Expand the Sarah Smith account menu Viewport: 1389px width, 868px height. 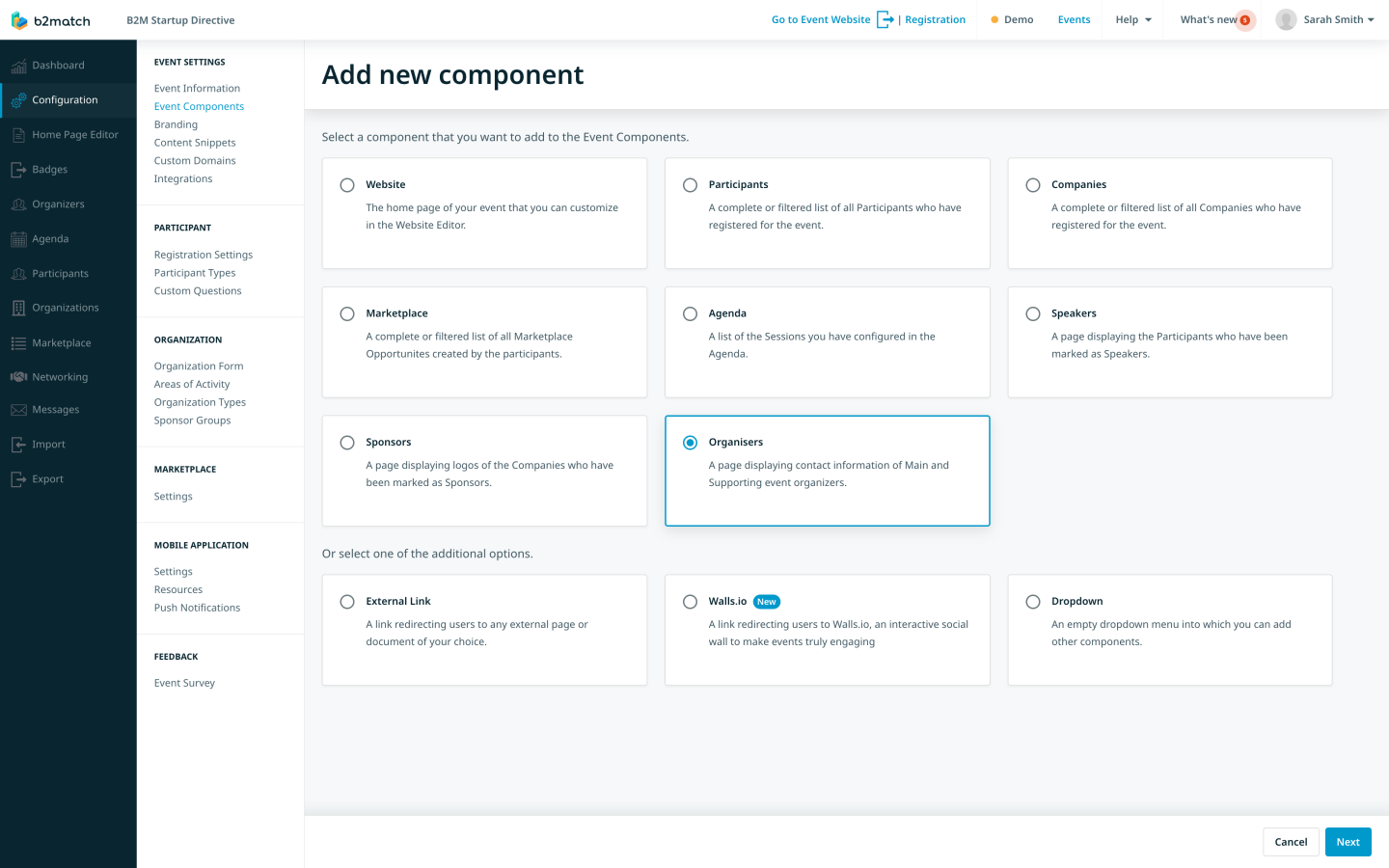[x=1331, y=19]
